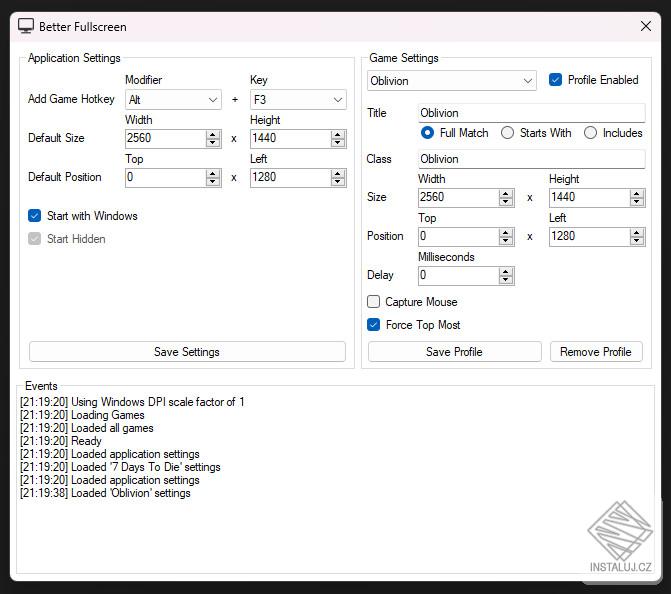Decrease game Position Top with down arrow
The image size is (671, 594).
click(x=506, y=241)
